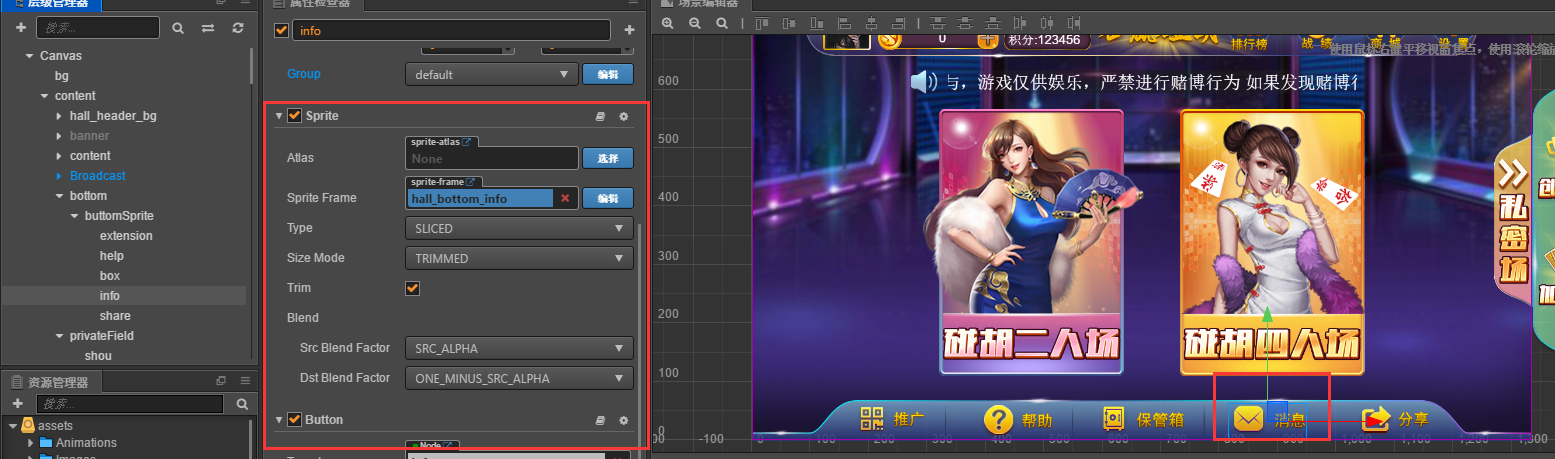The width and height of the screenshot is (1555, 459).
Task: Disable the Button component checkbox
Action: (294, 420)
